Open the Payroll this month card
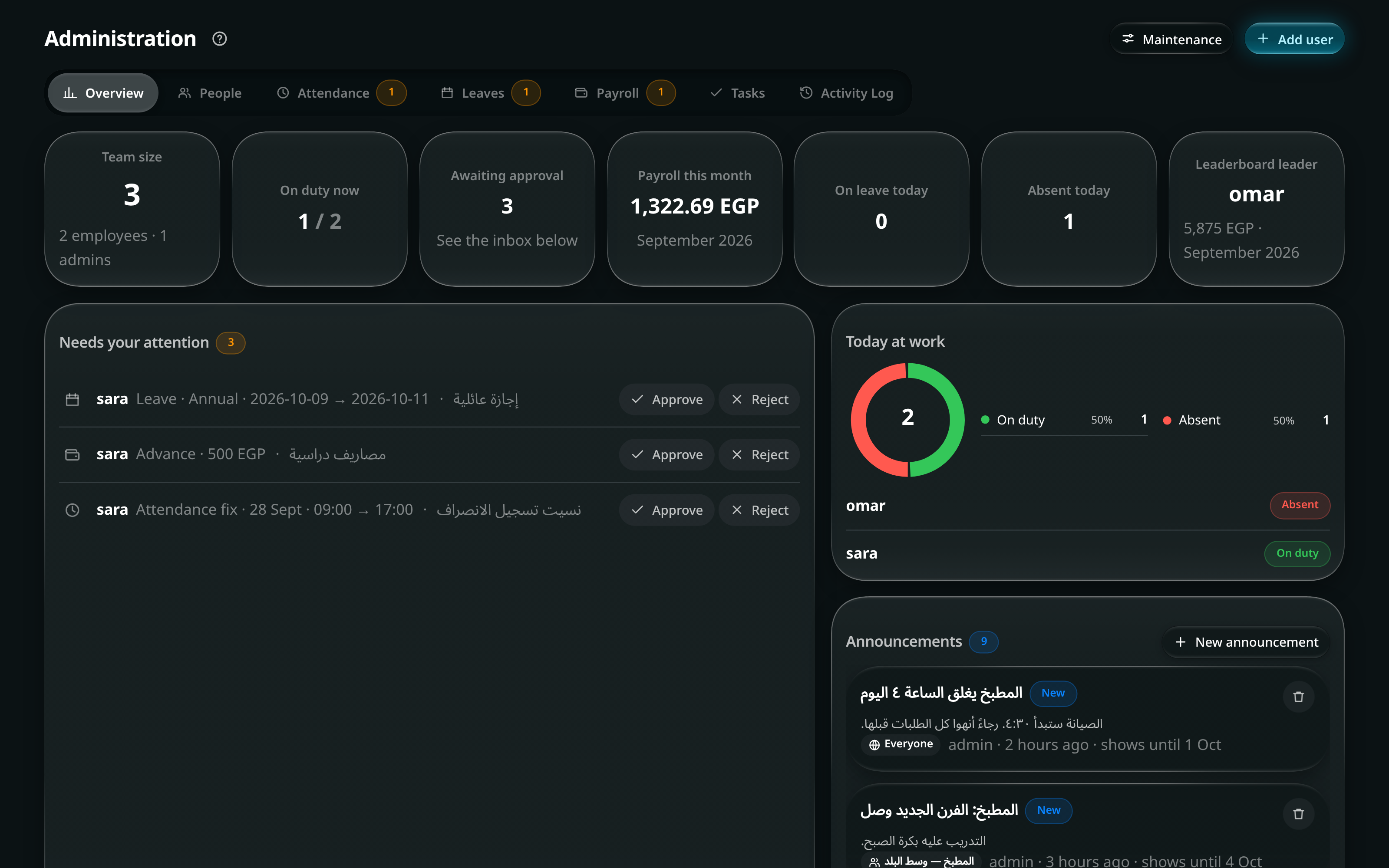Image resolution: width=1389 pixels, height=868 pixels. pyautogui.click(x=694, y=209)
